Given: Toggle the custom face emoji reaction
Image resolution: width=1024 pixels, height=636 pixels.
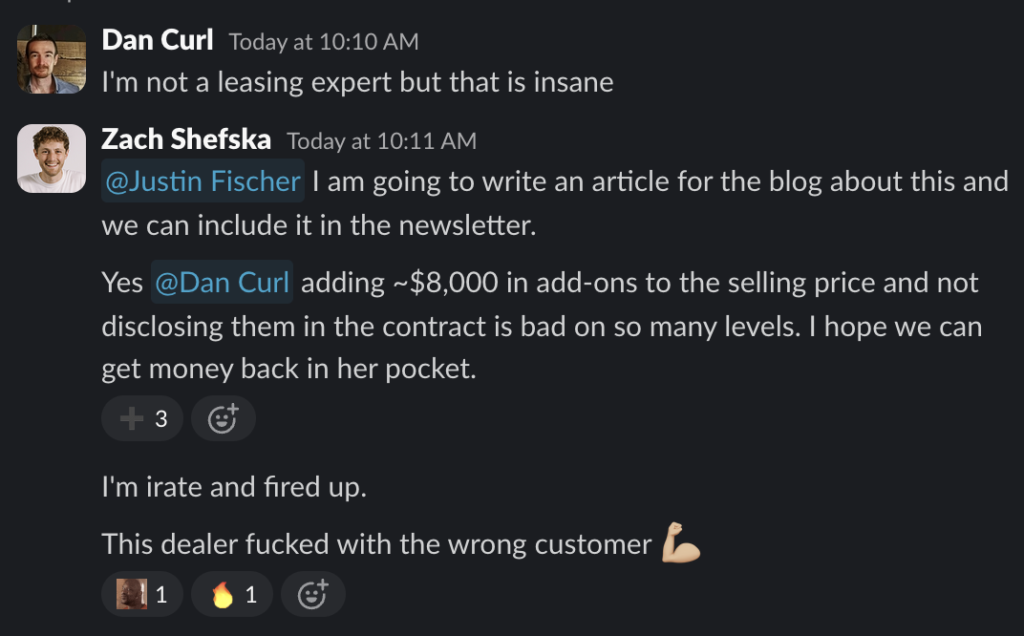Looking at the screenshot, I should pos(140,595).
